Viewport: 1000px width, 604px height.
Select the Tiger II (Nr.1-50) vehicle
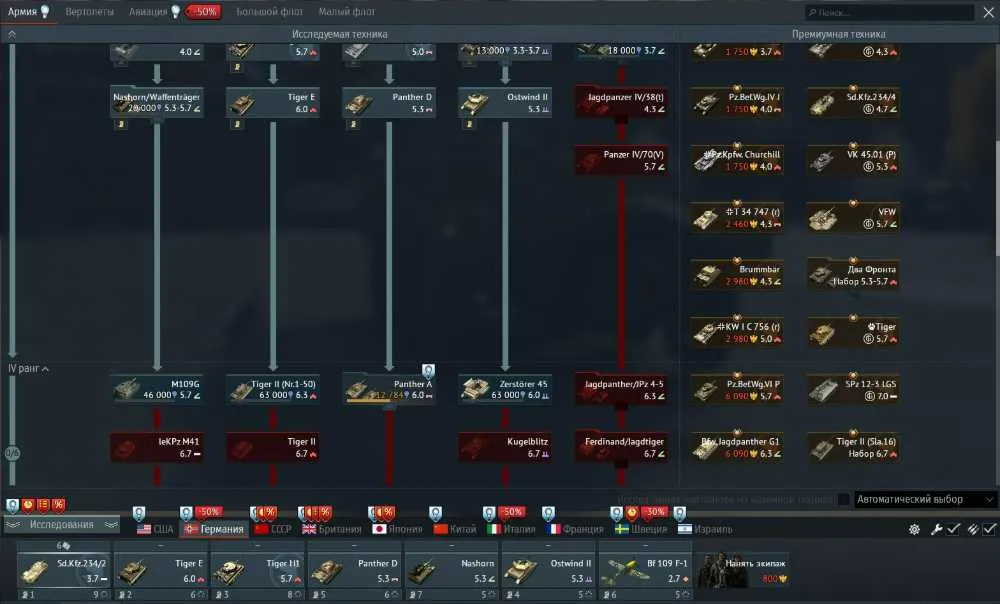pos(274,390)
